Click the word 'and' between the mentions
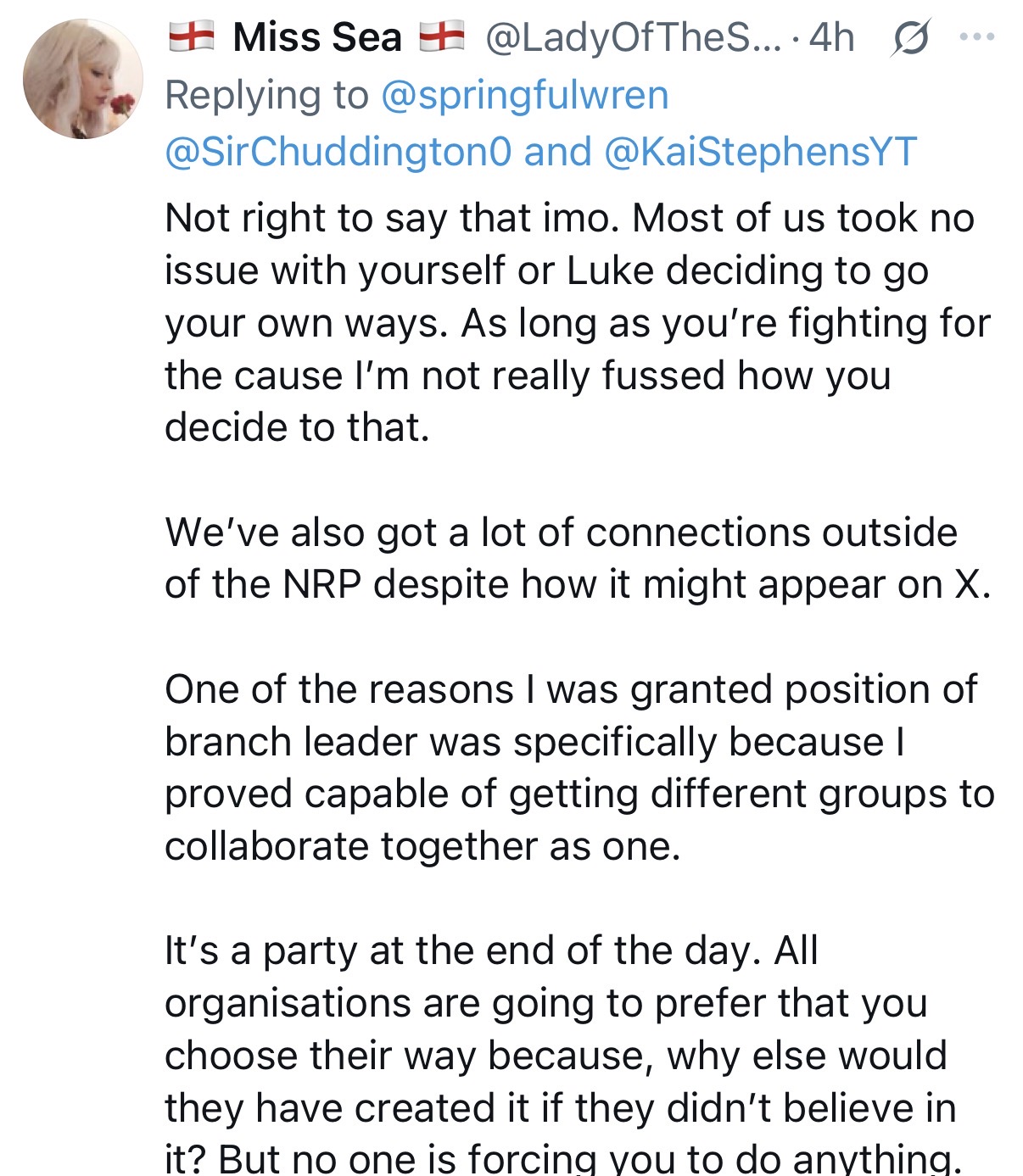This screenshot has width=1023, height=1176. [x=558, y=152]
